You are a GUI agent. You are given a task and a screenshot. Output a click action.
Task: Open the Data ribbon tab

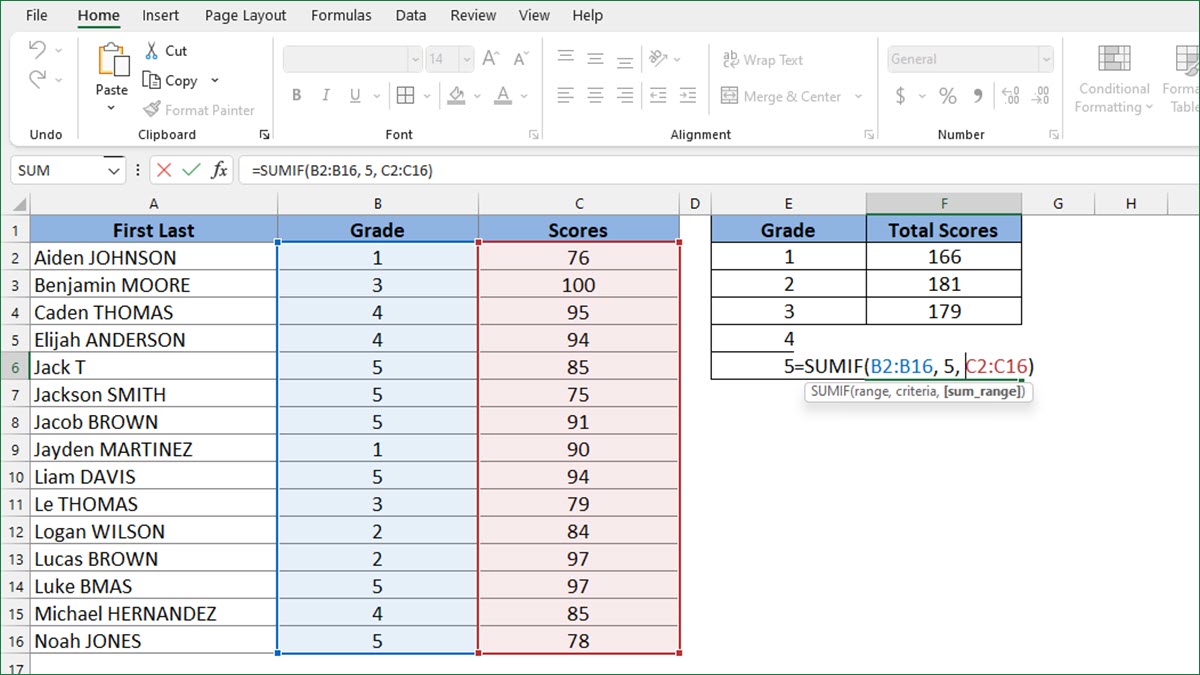pyautogui.click(x=410, y=15)
